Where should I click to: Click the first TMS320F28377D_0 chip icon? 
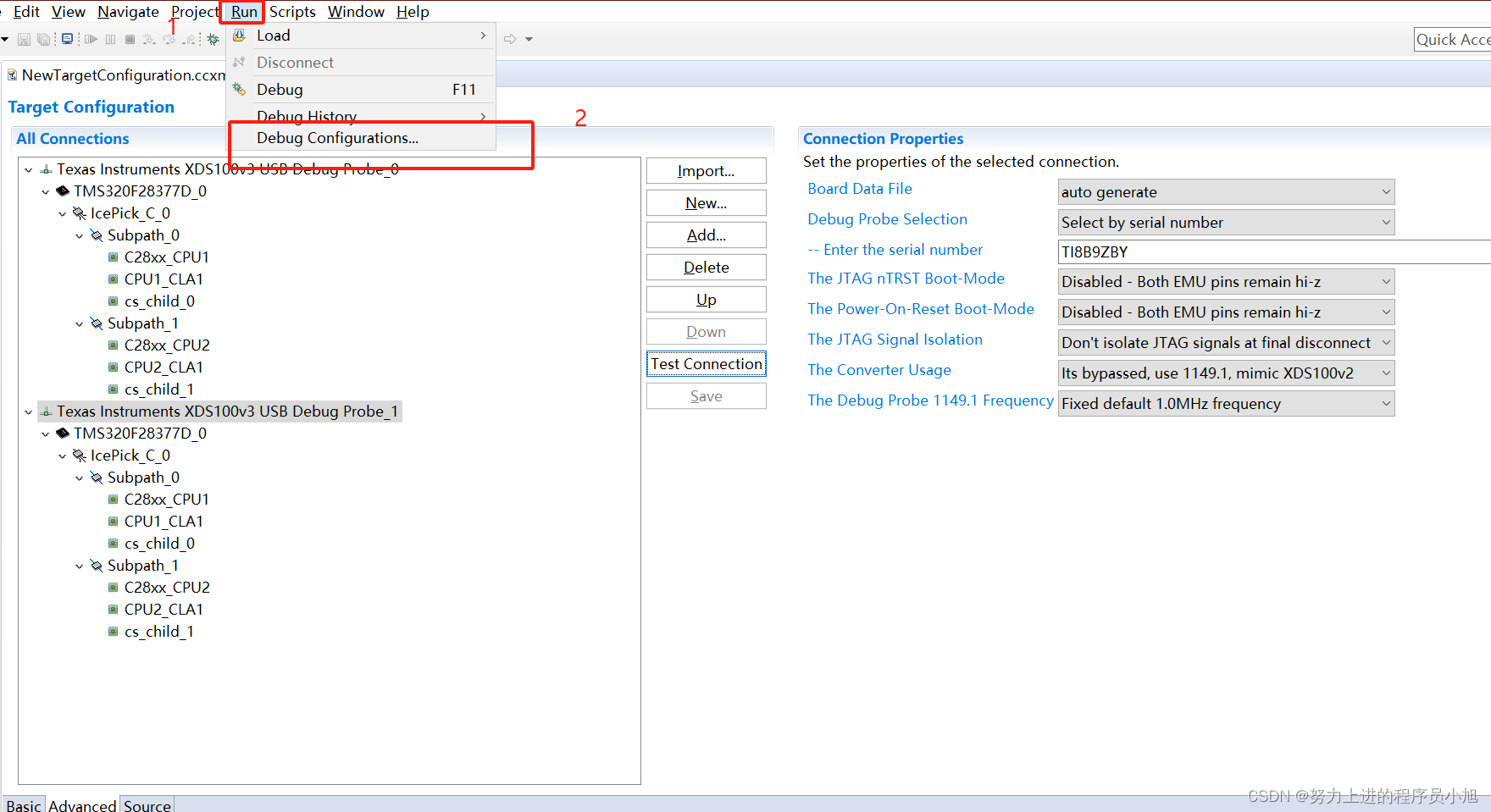pyautogui.click(x=63, y=191)
